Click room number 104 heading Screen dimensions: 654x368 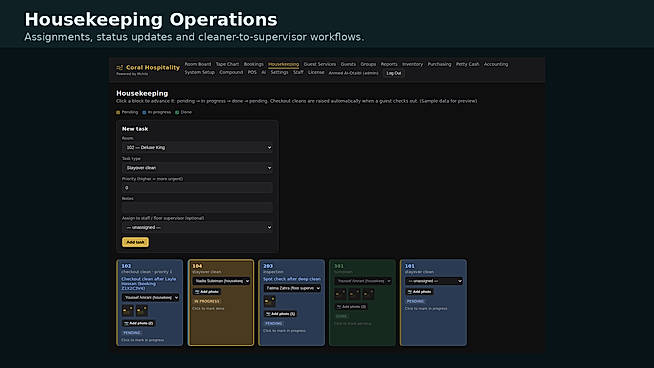coord(197,266)
